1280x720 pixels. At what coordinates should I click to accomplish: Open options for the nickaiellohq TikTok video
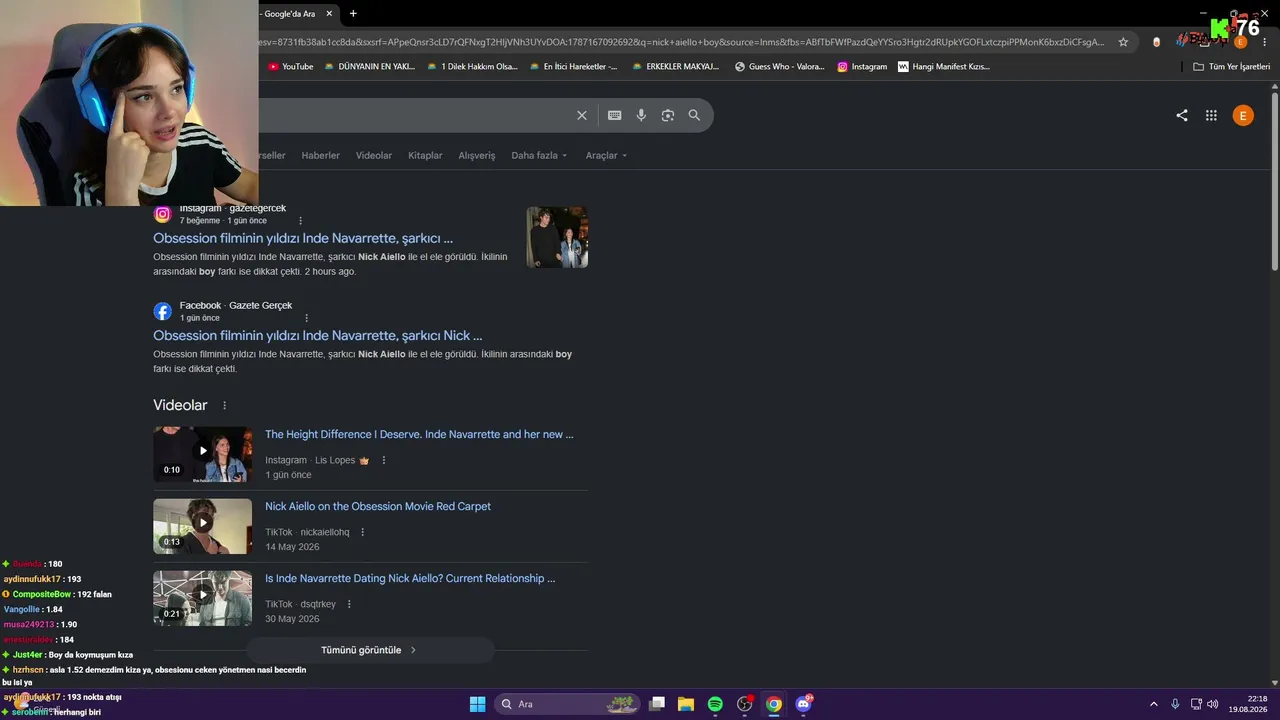tap(363, 533)
